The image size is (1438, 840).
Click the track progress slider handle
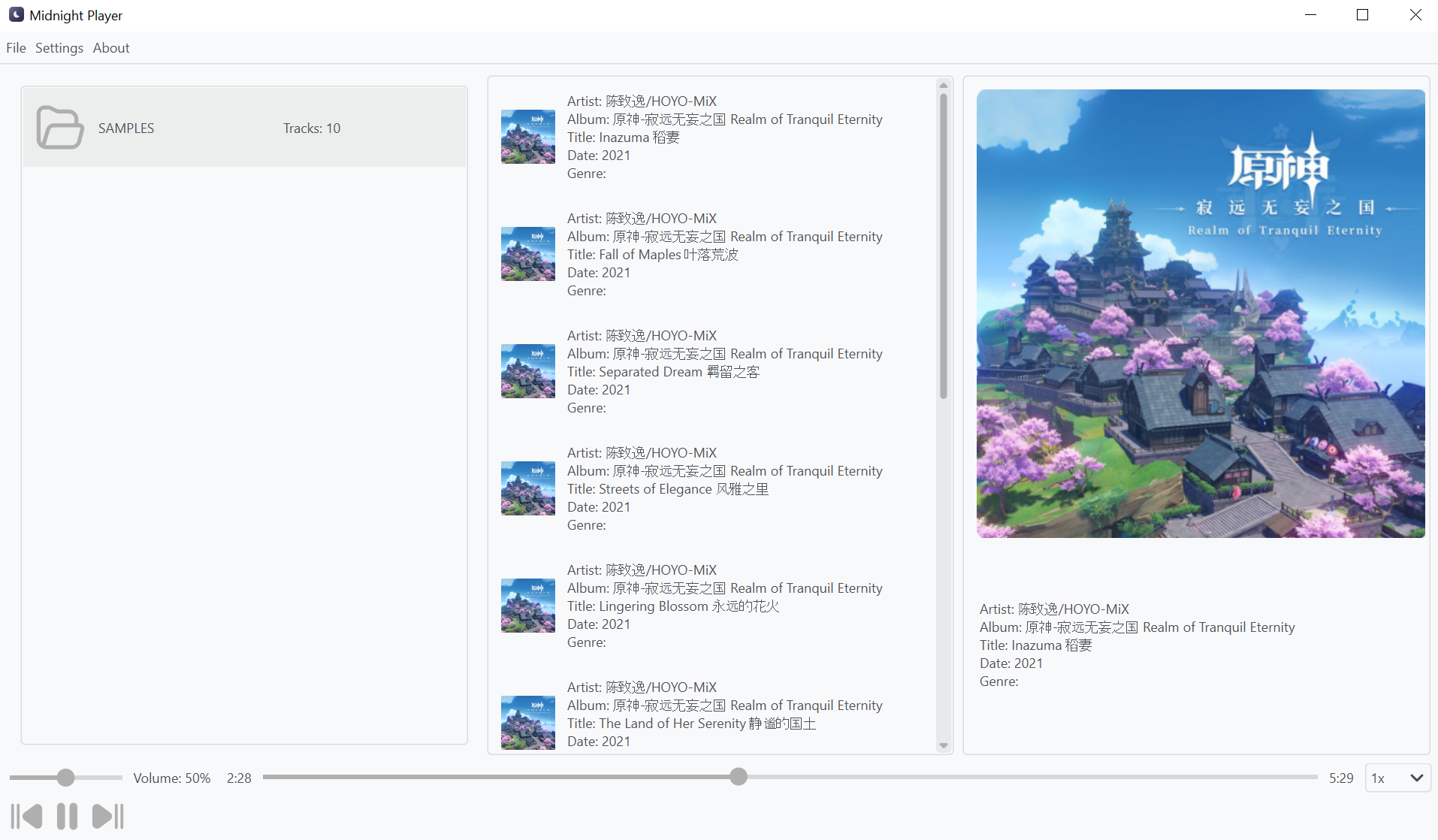coord(739,777)
